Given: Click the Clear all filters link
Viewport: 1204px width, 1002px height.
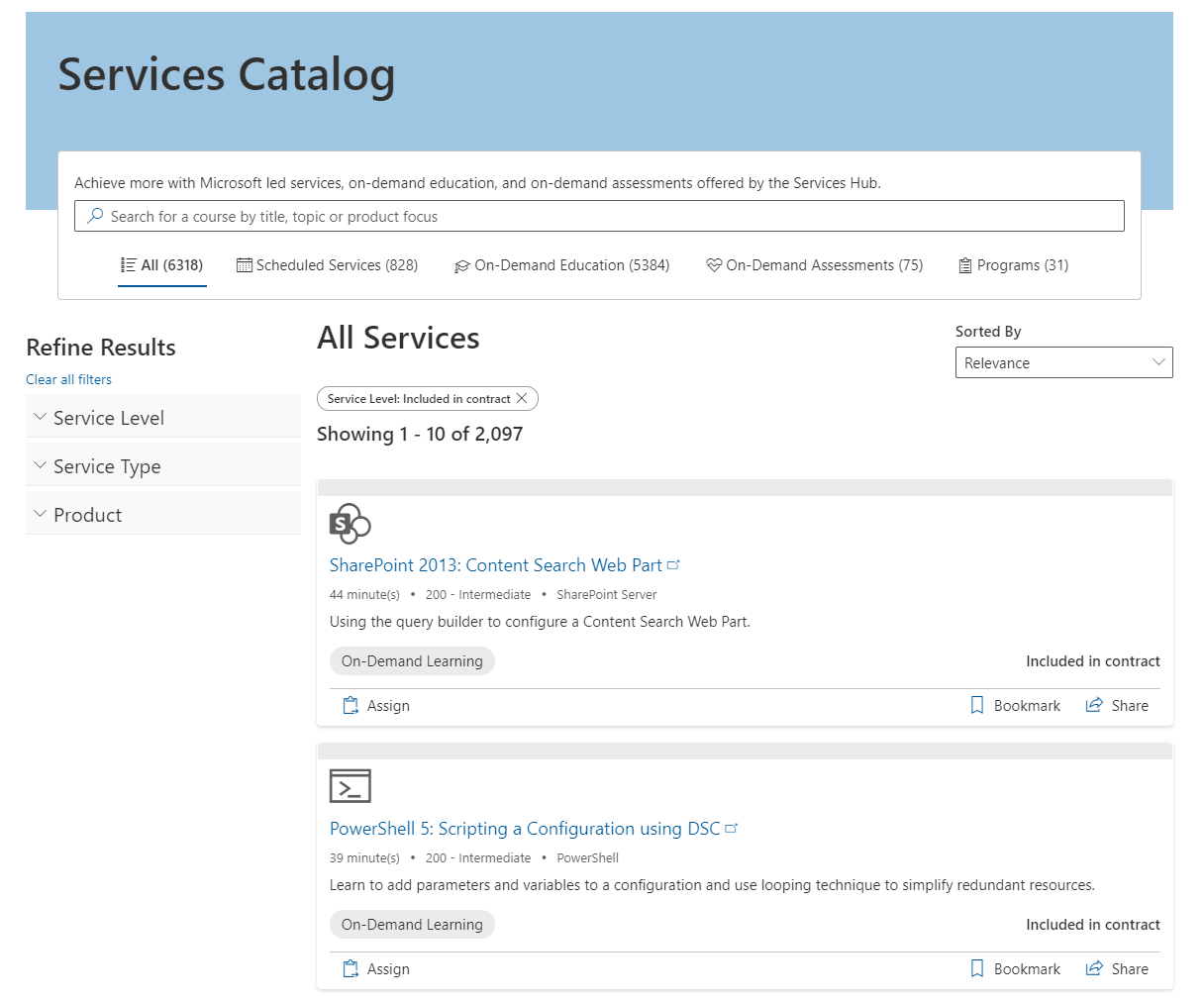Looking at the screenshot, I should [68, 379].
